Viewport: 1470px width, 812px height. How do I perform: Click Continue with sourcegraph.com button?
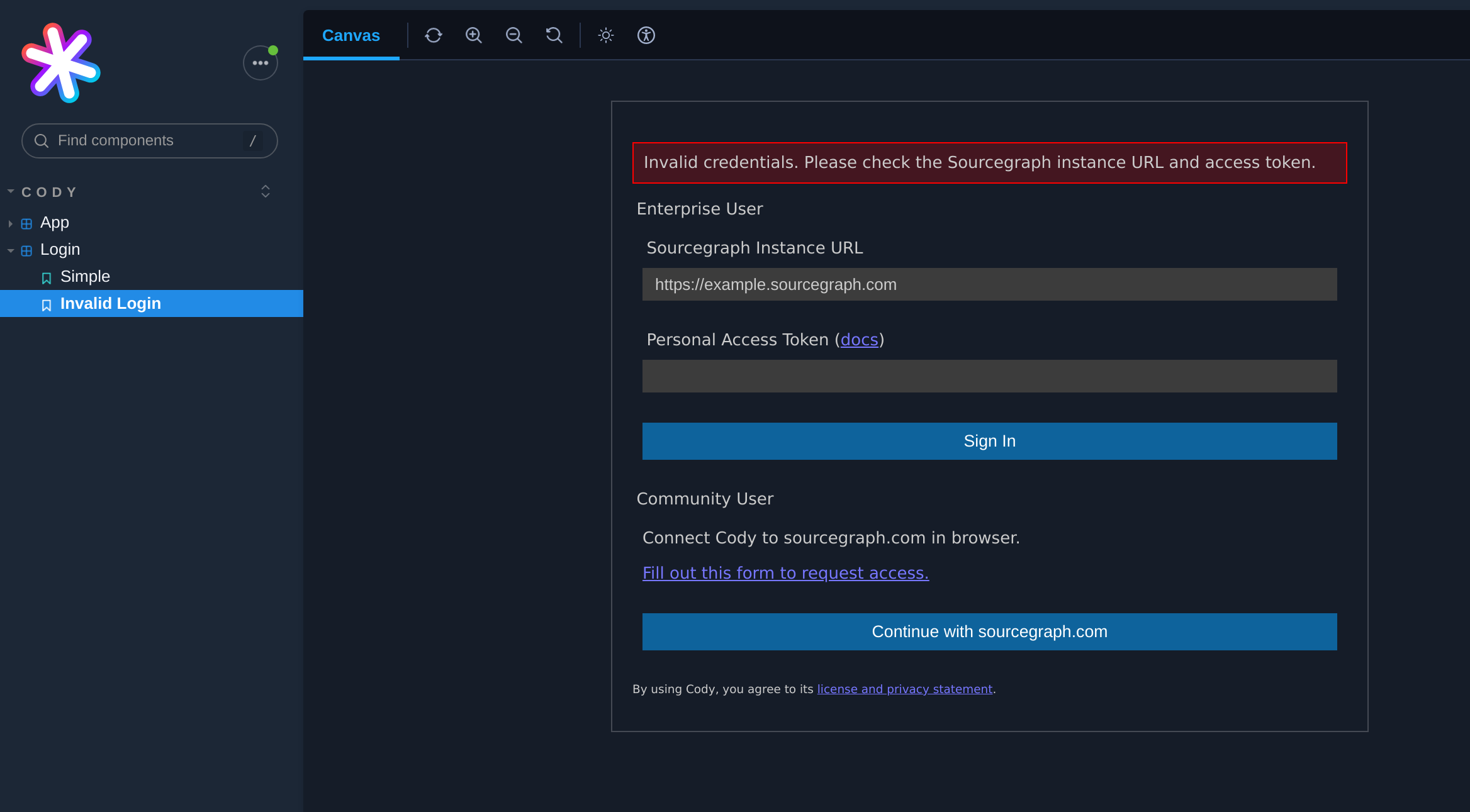pyautogui.click(x=989, y=632)
